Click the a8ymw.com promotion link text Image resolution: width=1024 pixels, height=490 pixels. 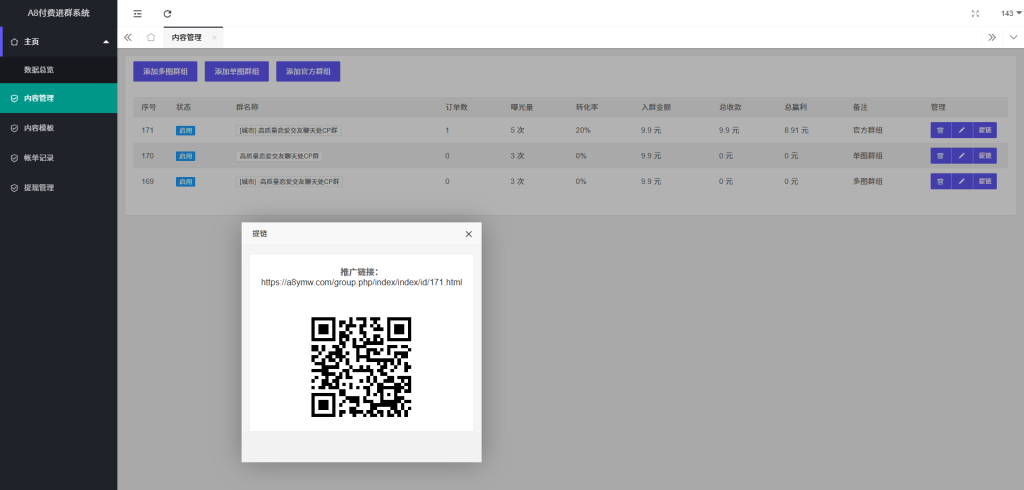[x=362, y=282]
